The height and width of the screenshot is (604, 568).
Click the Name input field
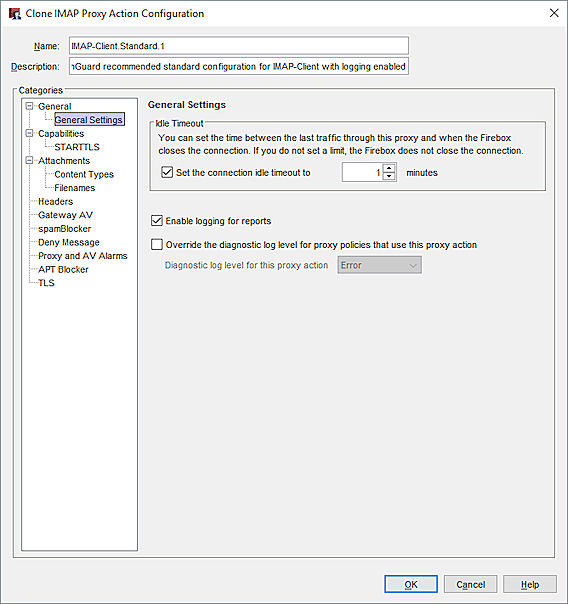(239, 46)
